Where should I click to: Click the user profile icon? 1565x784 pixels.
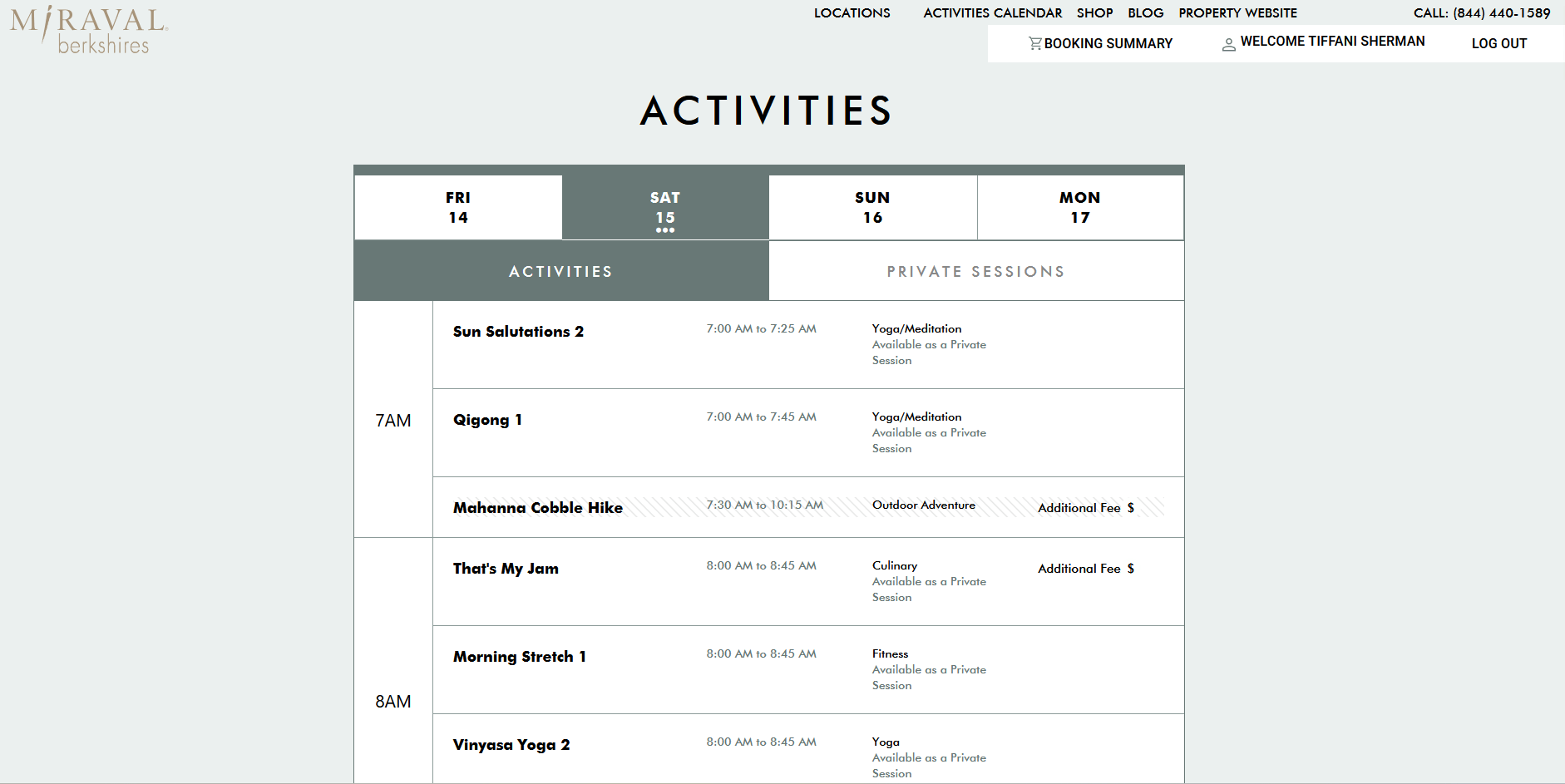1228,45
